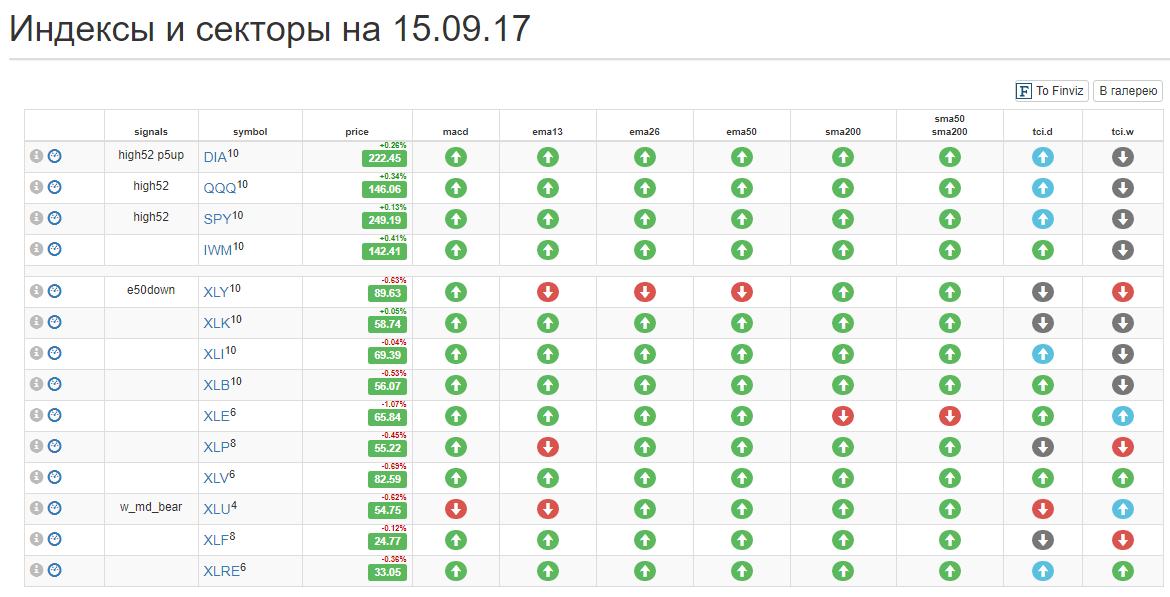Sort by the price column header
1170x597 pixels.
coord(357,132)
